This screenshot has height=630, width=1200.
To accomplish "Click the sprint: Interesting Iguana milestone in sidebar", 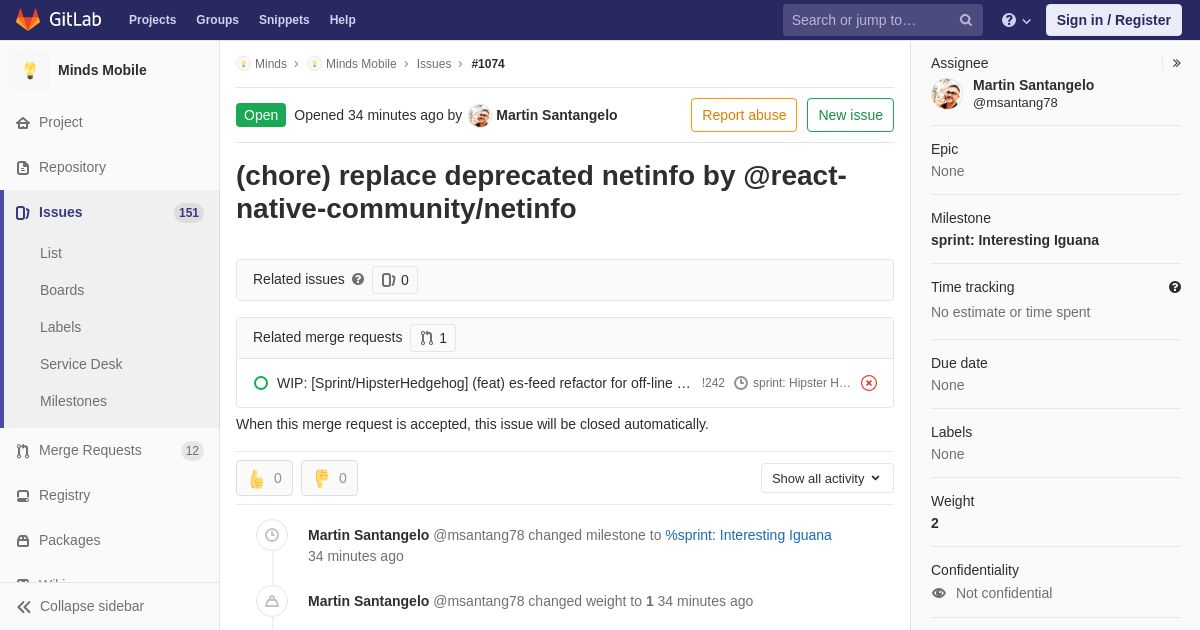I will click(x=1015, y=240).
